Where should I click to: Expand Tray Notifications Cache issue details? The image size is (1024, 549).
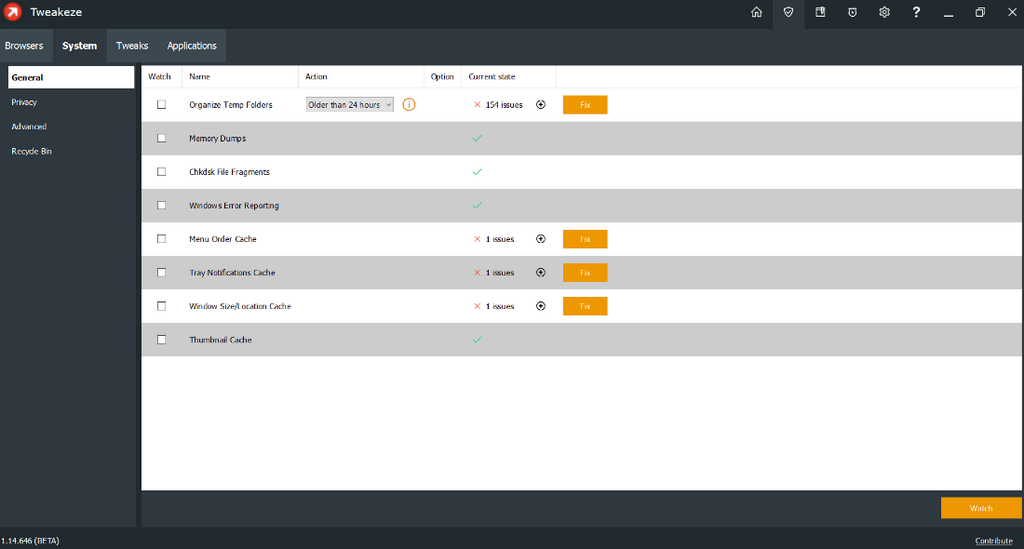[541, 272]
